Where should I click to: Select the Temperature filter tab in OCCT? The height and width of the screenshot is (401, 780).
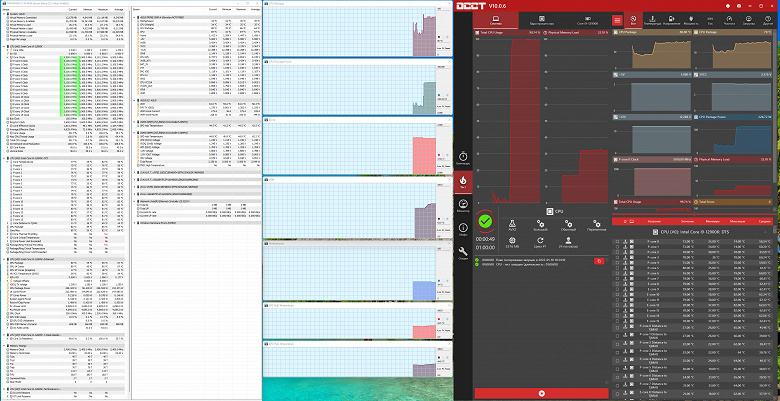coord(652,20)
